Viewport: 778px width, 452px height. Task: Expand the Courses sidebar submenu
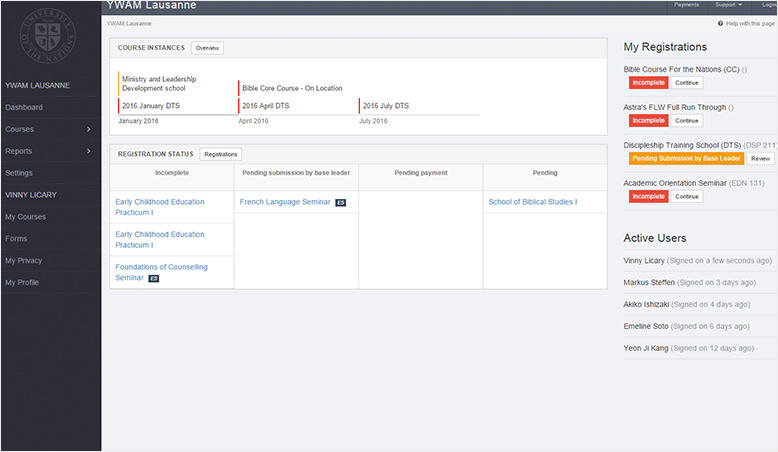[88, 129]
